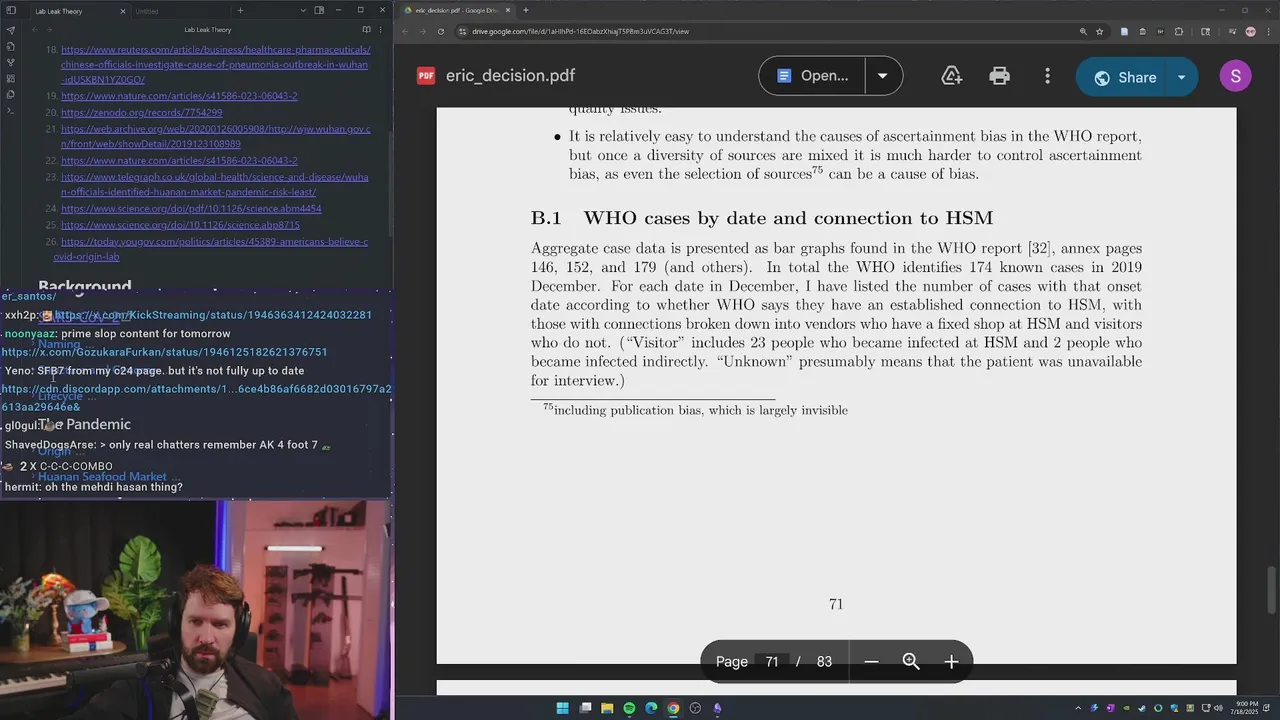Open Google Chrome from taskbar
The width and height of the screenshot is (1280, 720).
(673, 708)
